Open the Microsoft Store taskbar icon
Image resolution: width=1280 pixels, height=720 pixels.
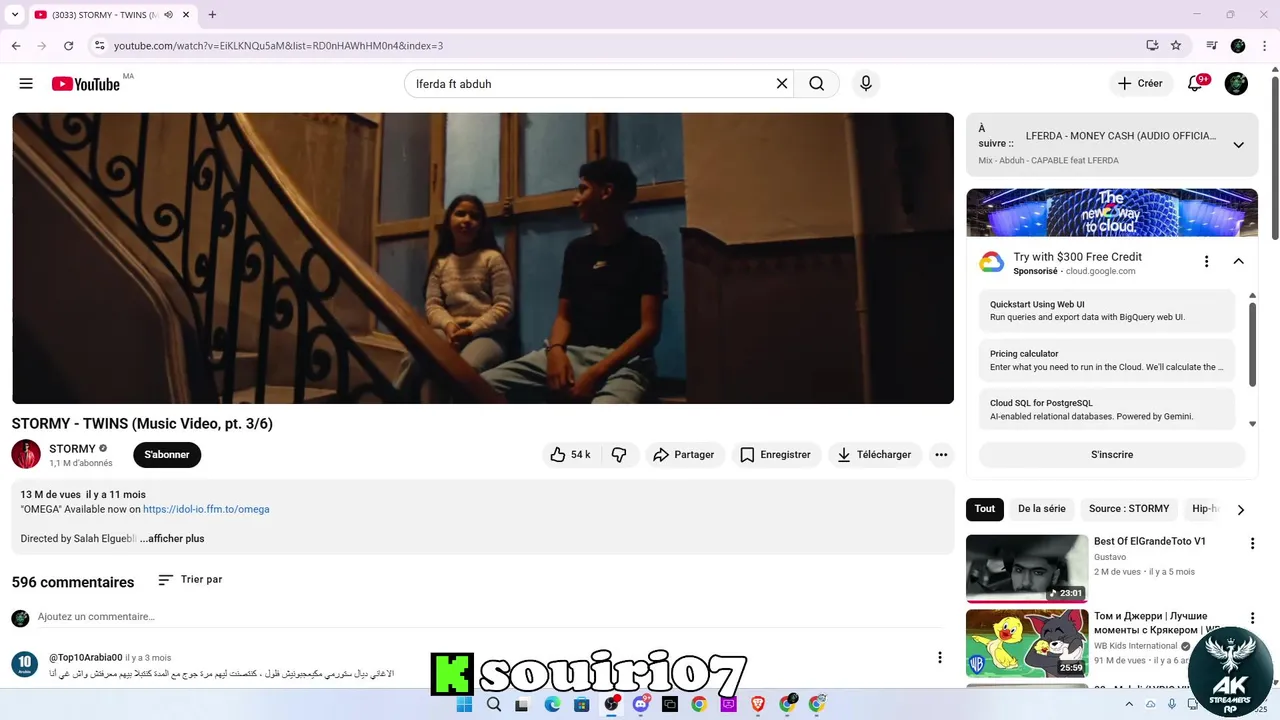581,704
